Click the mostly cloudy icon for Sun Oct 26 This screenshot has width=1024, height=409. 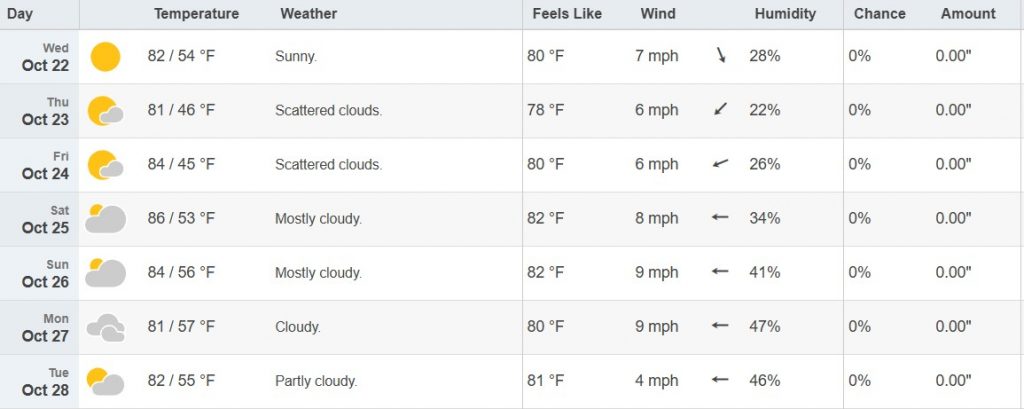tap(105, 272)
